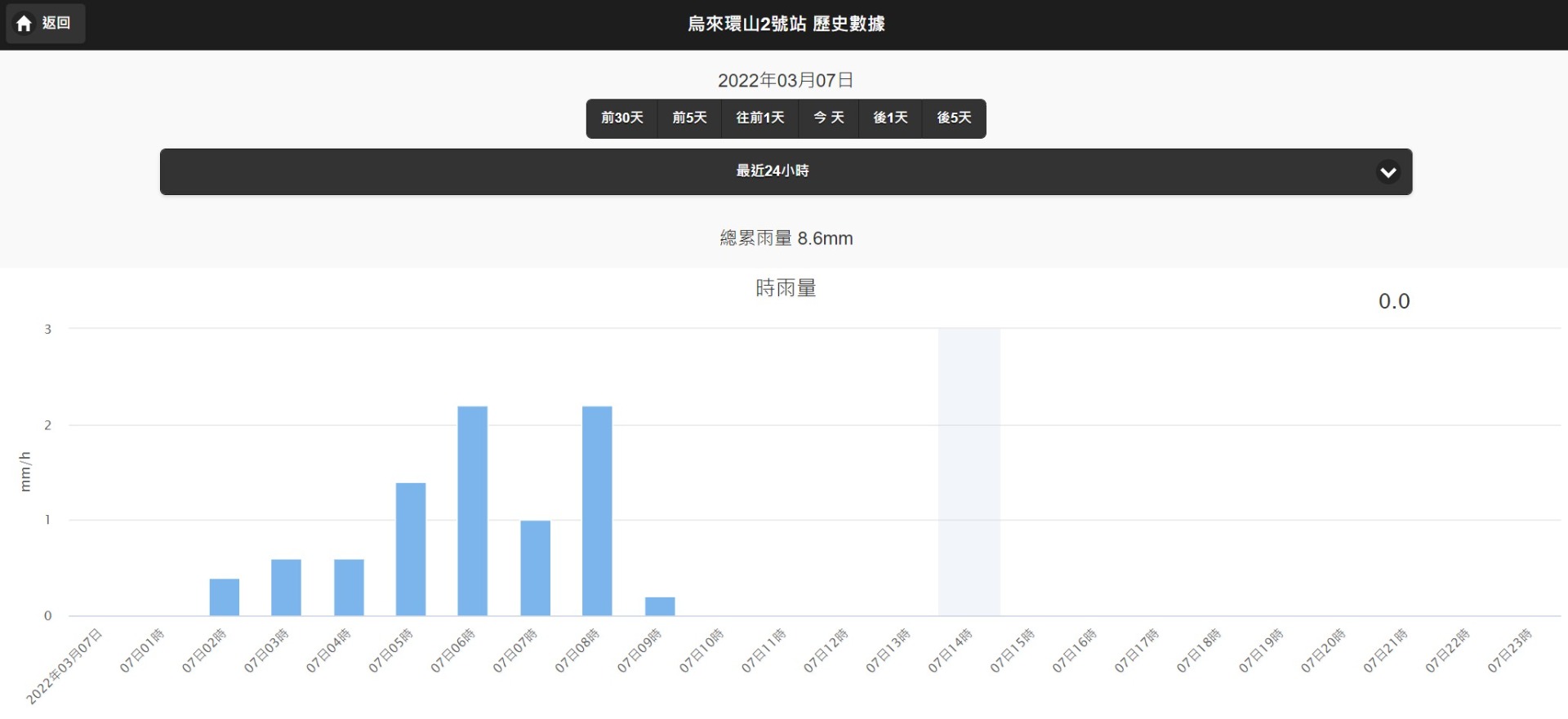Click the 07日08時 rainfall bar

(x=597, y=511)
